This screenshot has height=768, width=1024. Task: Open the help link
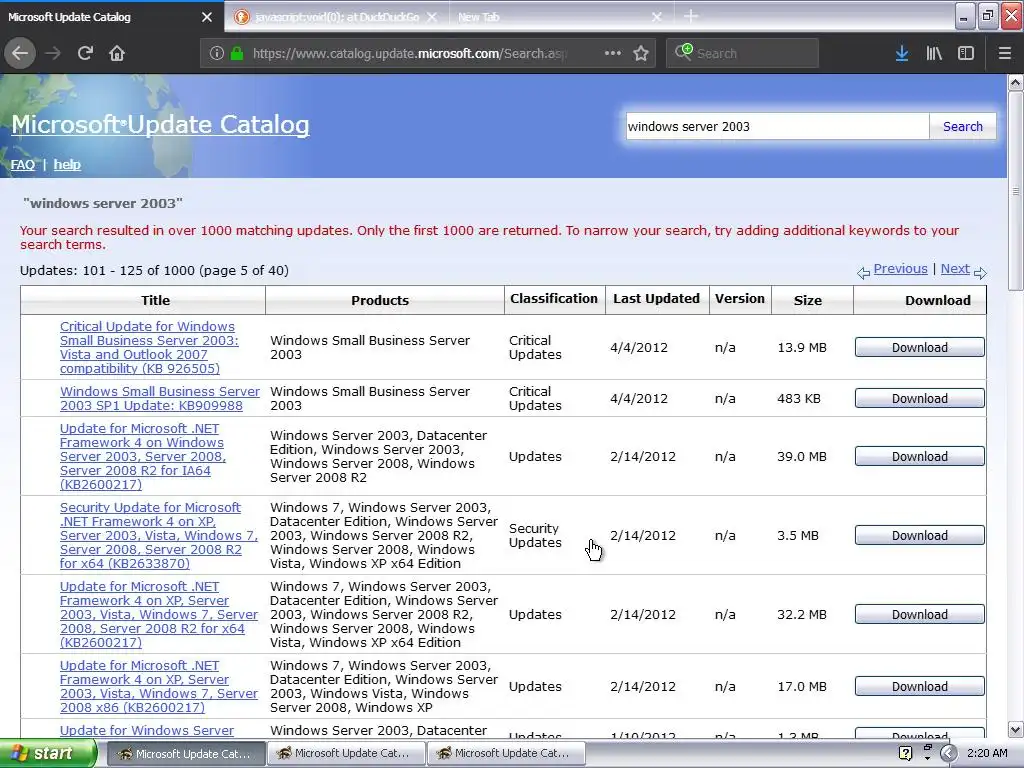67,165
